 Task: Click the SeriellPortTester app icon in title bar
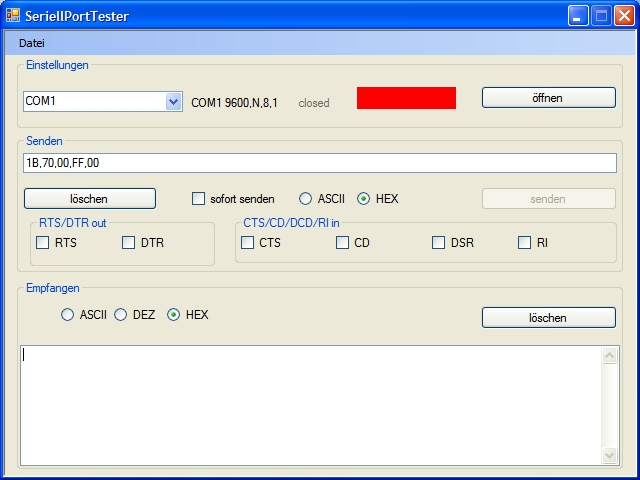pyautogui.click(x=13, y=16)
